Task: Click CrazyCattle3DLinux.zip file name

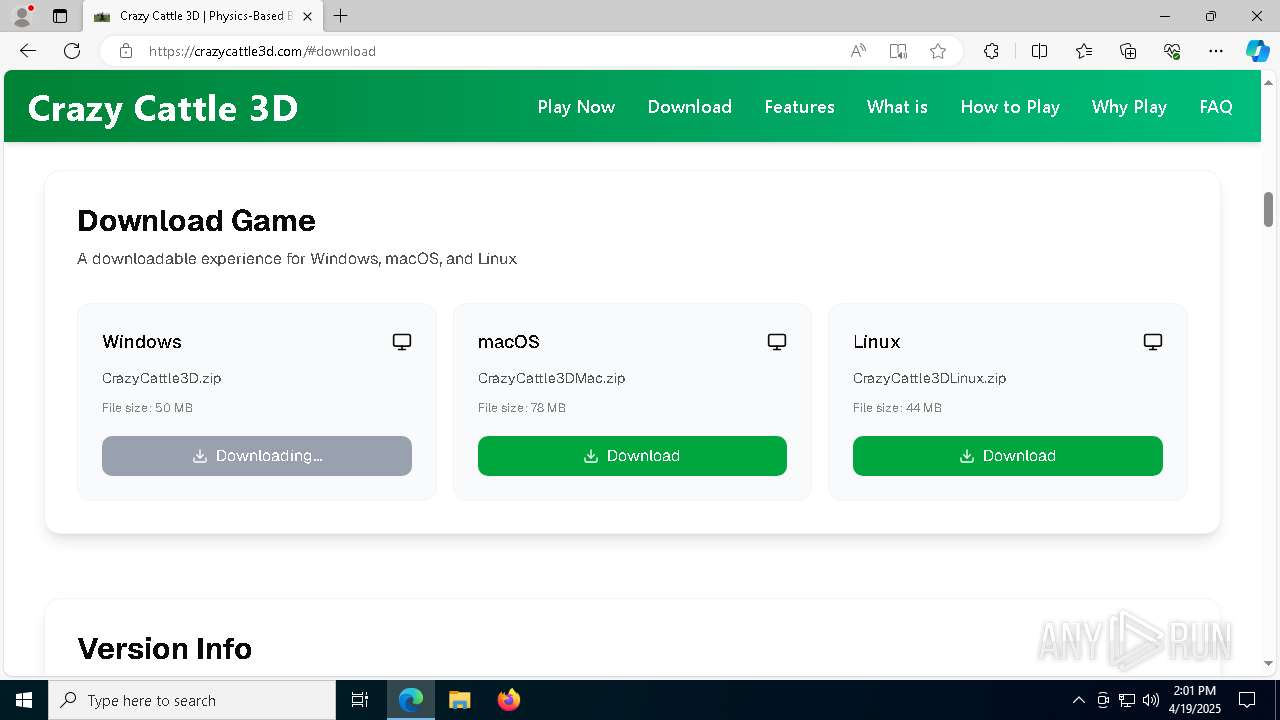Action: click(x=930, y=378)
